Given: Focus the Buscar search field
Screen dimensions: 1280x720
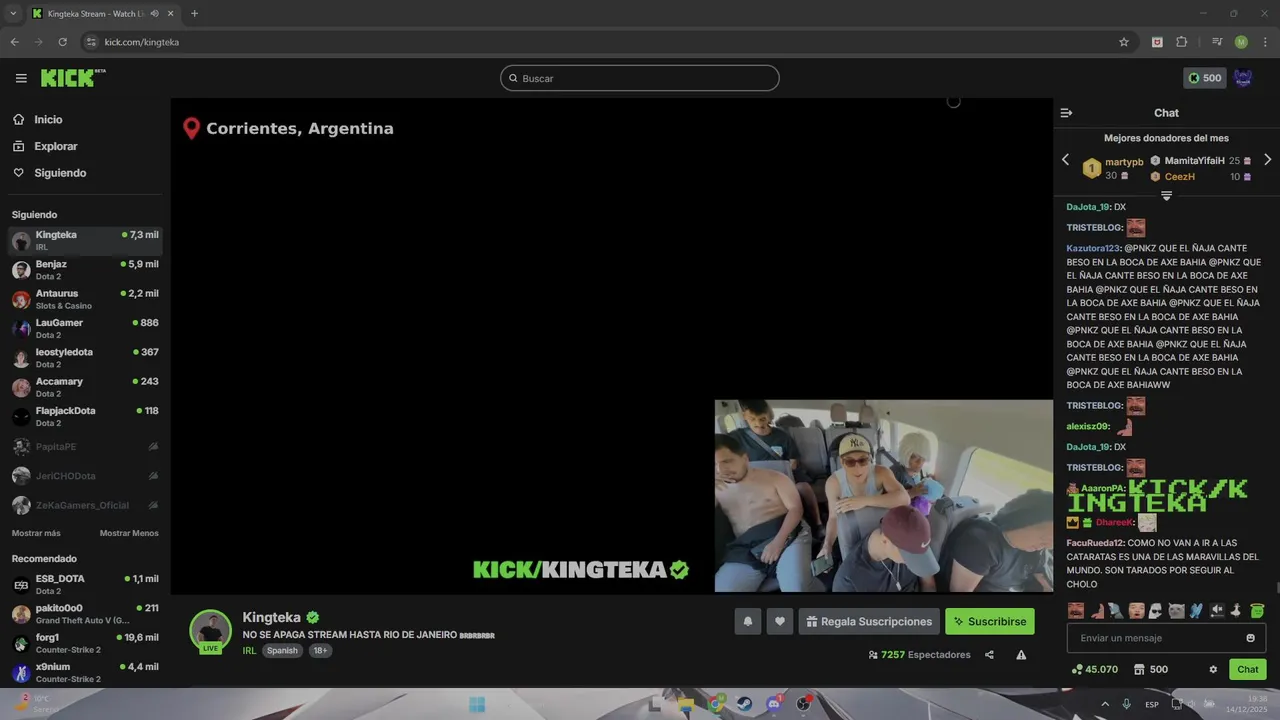Looking at the screenshot, I should 640,78.
